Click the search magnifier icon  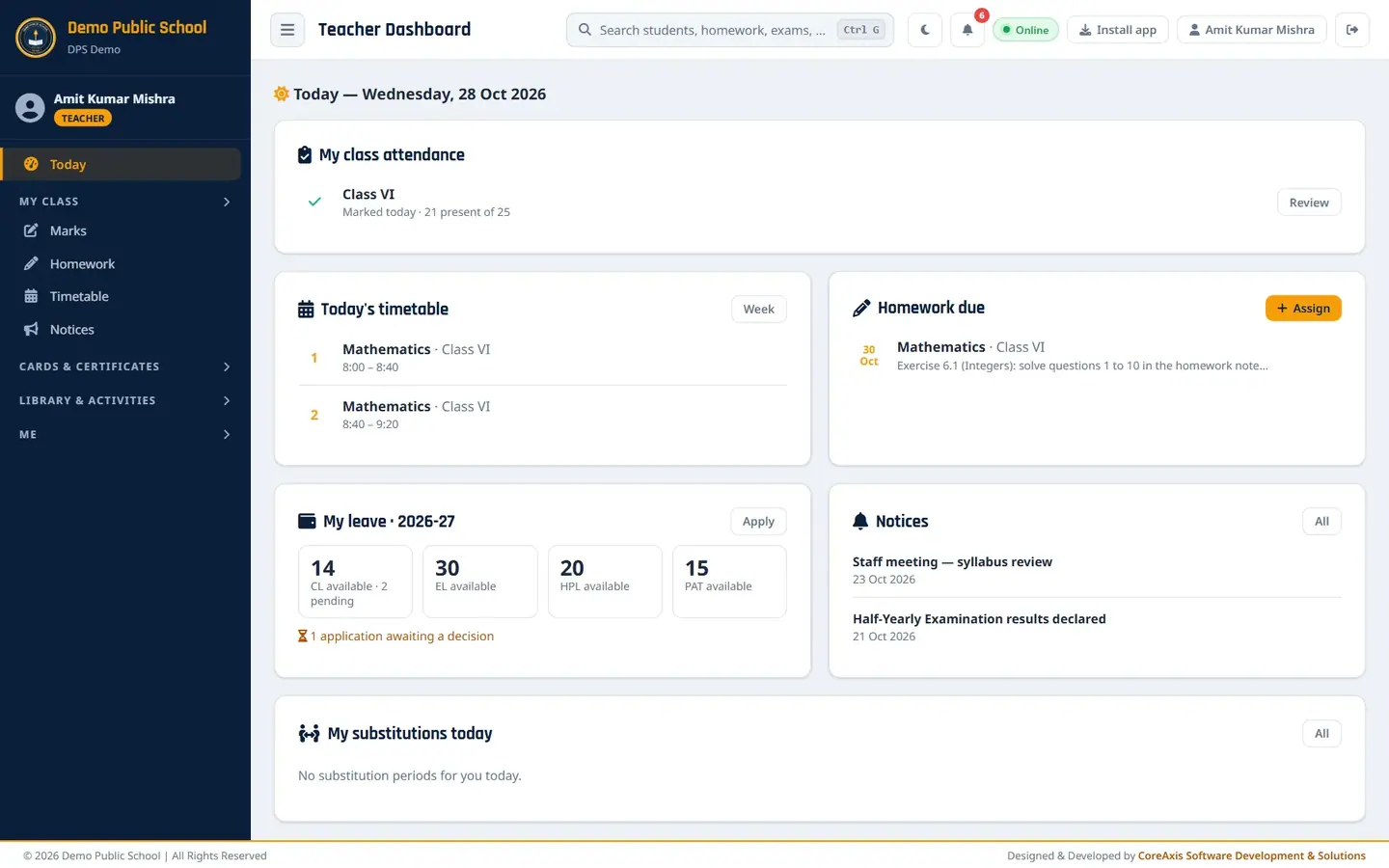(585, 30)
